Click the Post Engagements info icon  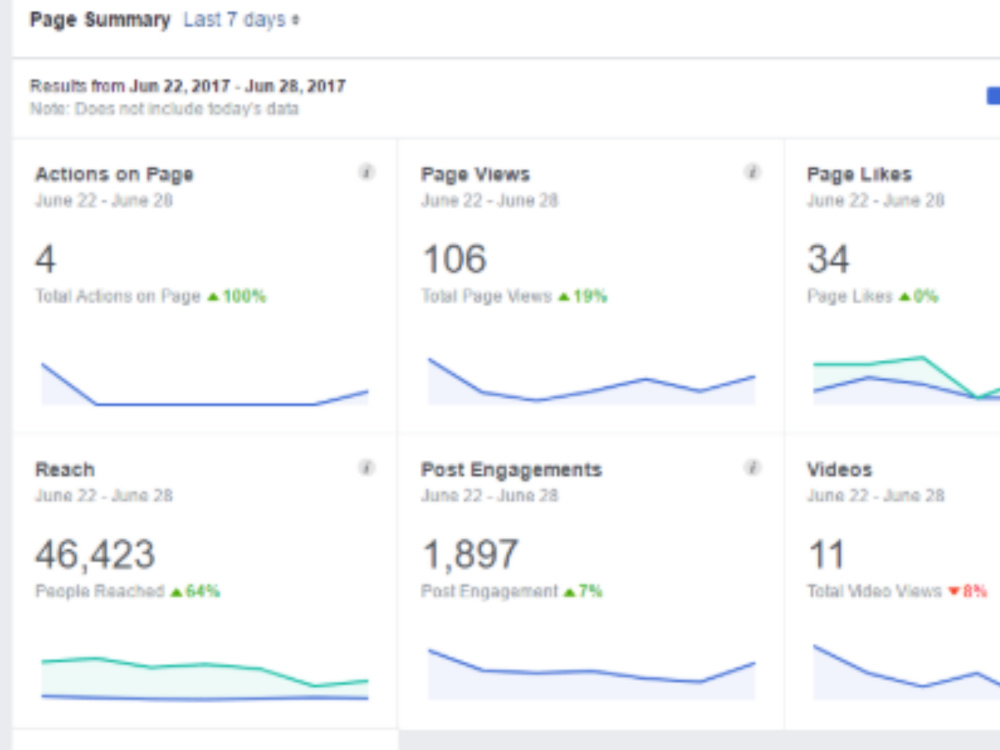(x=753, y=467)
